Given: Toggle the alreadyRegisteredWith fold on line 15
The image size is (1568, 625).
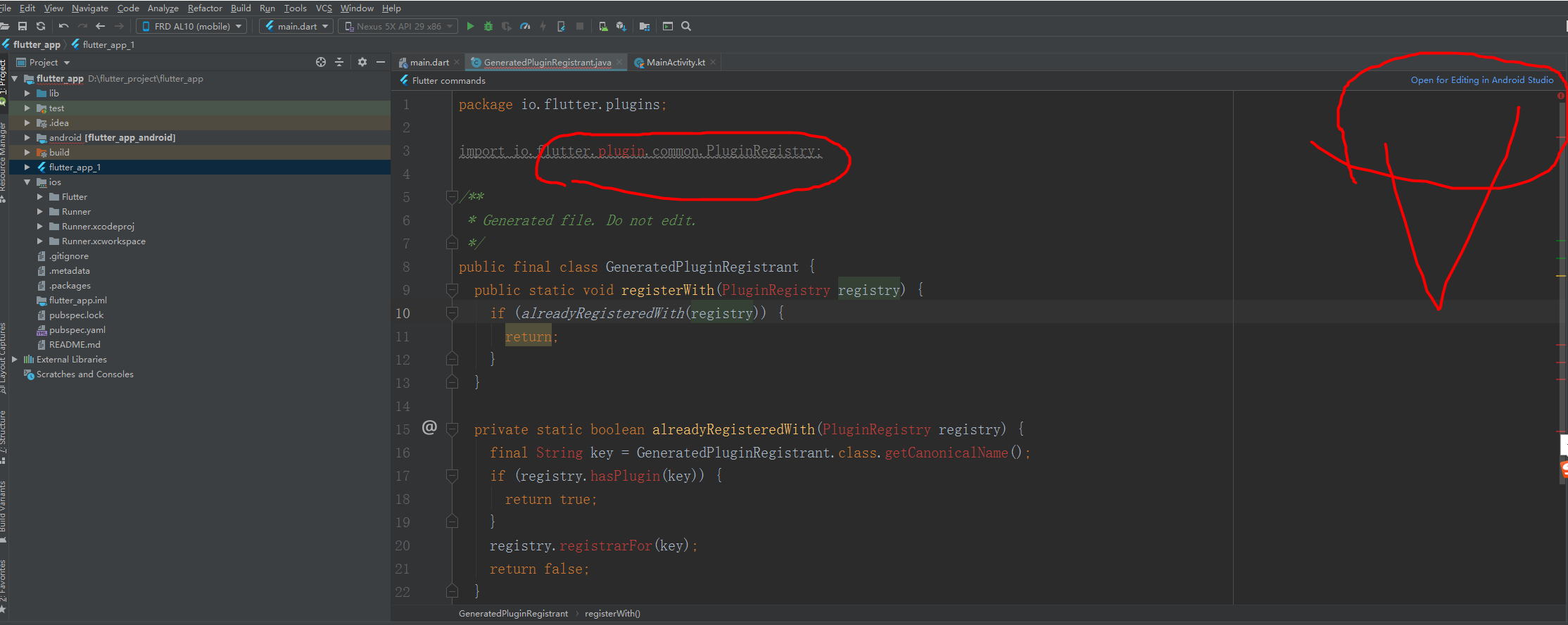Looking at the screenshot, I should click(x=452, y=429).
